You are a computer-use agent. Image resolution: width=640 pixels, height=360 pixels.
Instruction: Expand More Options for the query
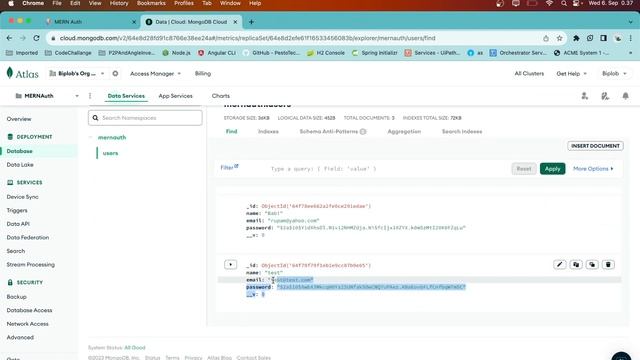pyautogui.click(x=593, y=169)
